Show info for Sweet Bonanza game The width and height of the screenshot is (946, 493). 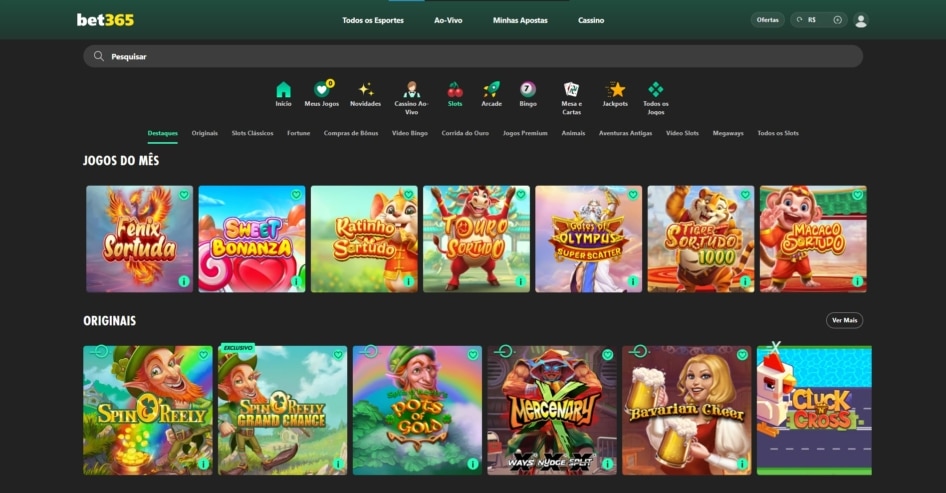(x=296, y=281)
